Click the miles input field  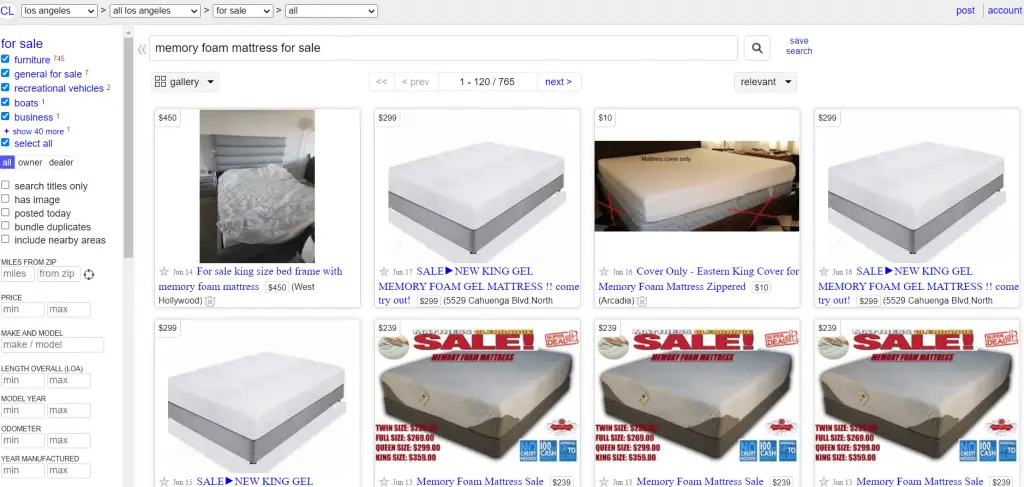18,274
